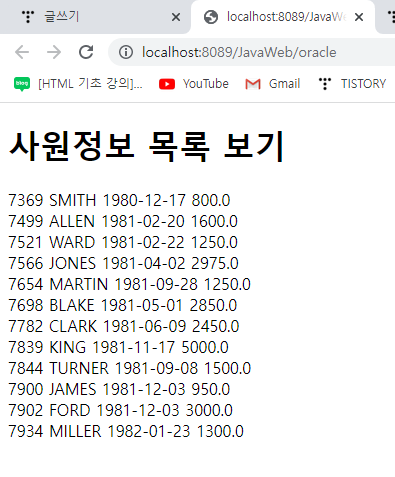The height and width of the screenshot is (477, 395).
Task: Click the Gmail envelope icon
Action: click(x=253, y=84)
